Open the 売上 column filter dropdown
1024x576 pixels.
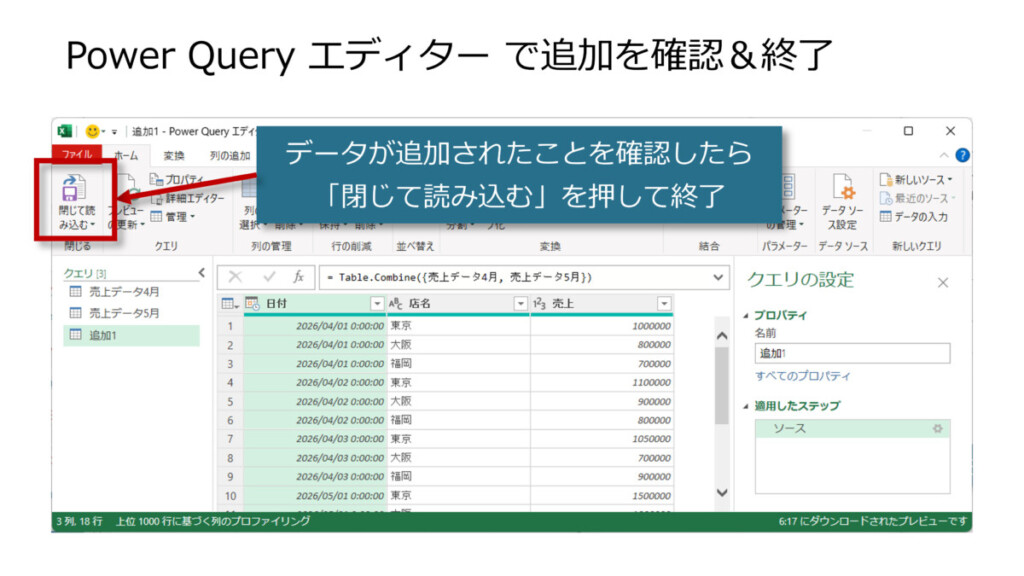click(664, 303)
